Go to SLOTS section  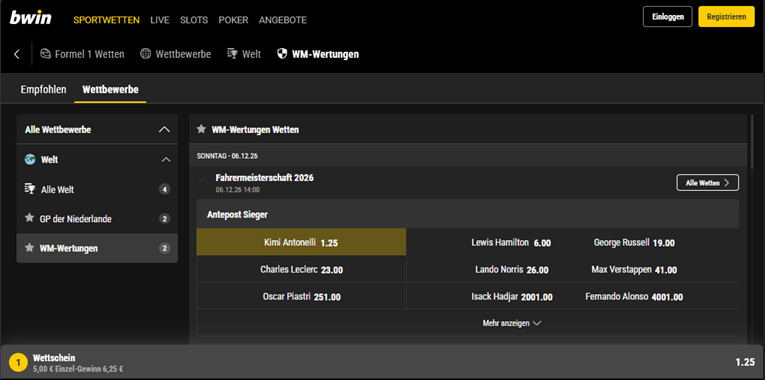point(194,20)
